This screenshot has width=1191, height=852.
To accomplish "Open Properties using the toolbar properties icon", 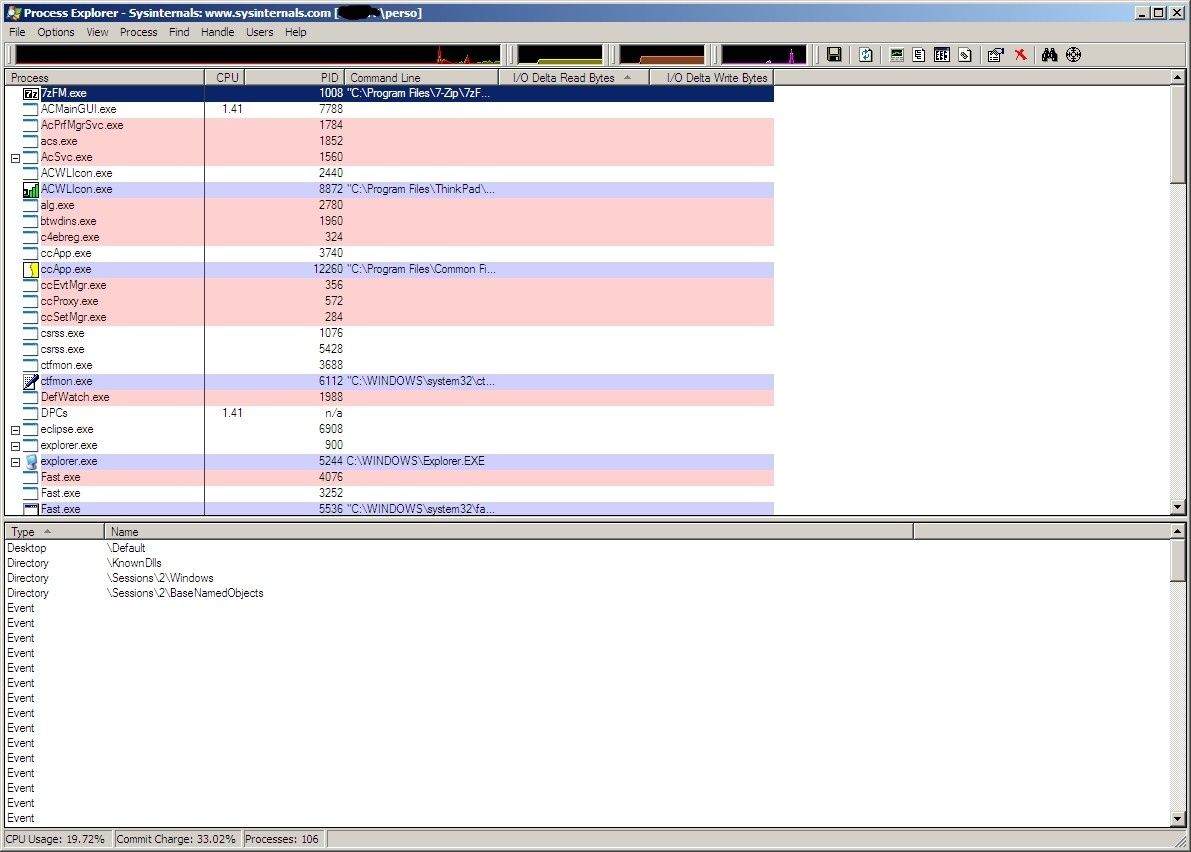I will 996,55.
